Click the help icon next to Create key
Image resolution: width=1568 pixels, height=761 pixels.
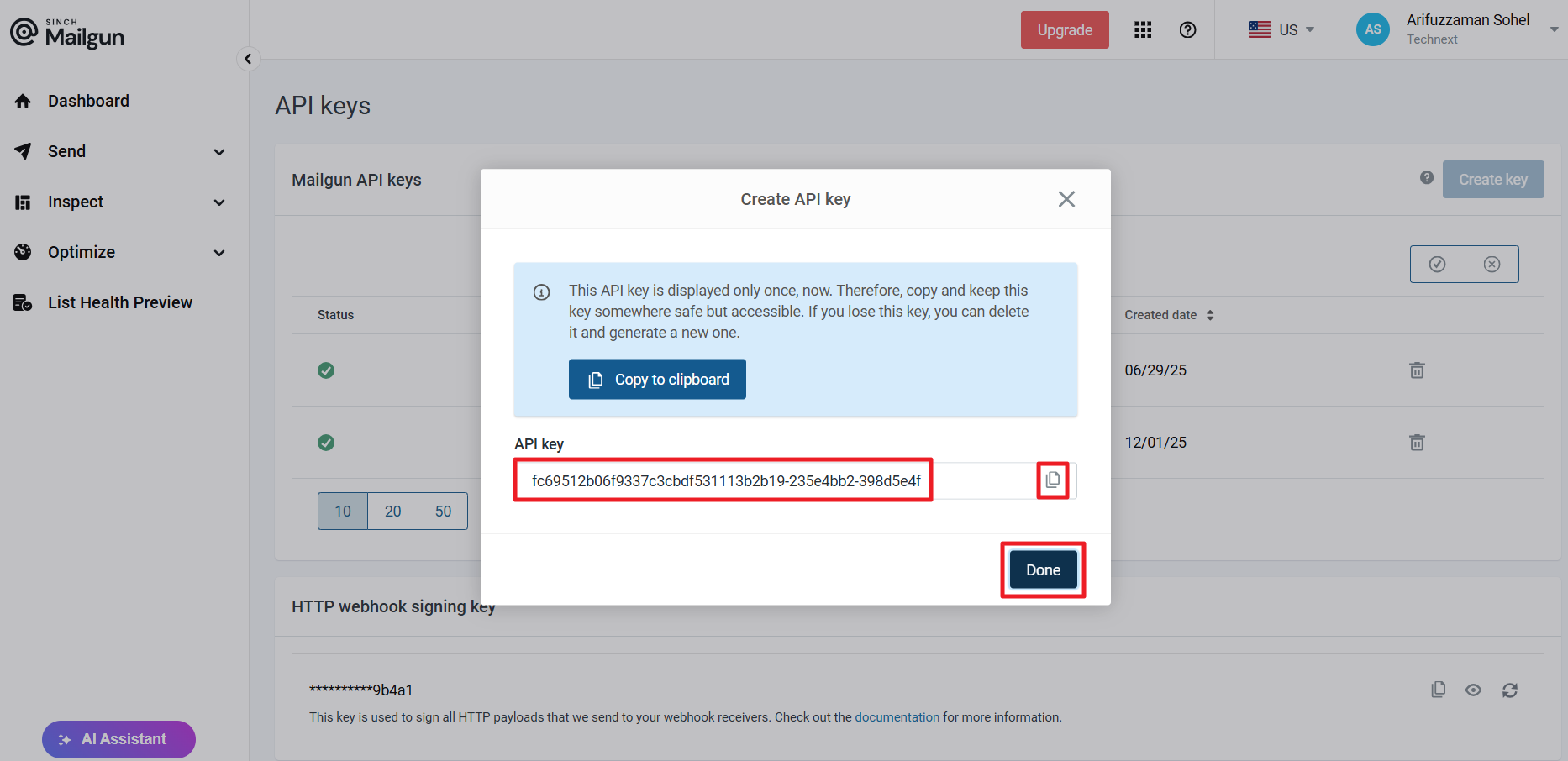(x=1426, y=178)
